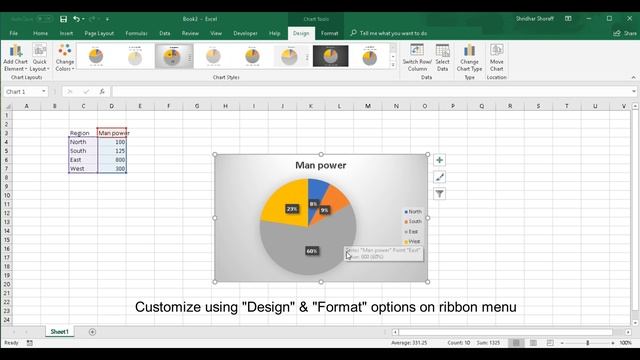Open the Data tab
The width and height of the screenshot is (640, 360).
[x=165, y=33]
